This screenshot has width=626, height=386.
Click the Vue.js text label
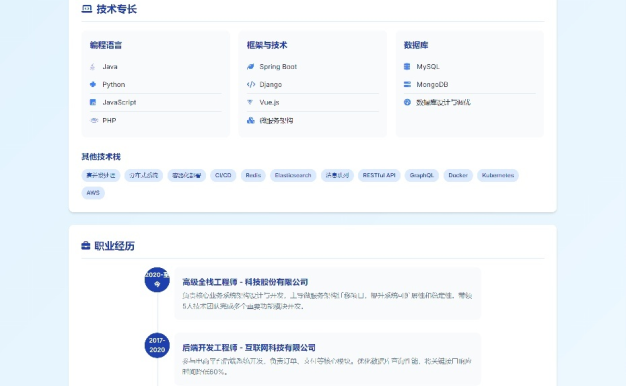click(x=269, y=102)
